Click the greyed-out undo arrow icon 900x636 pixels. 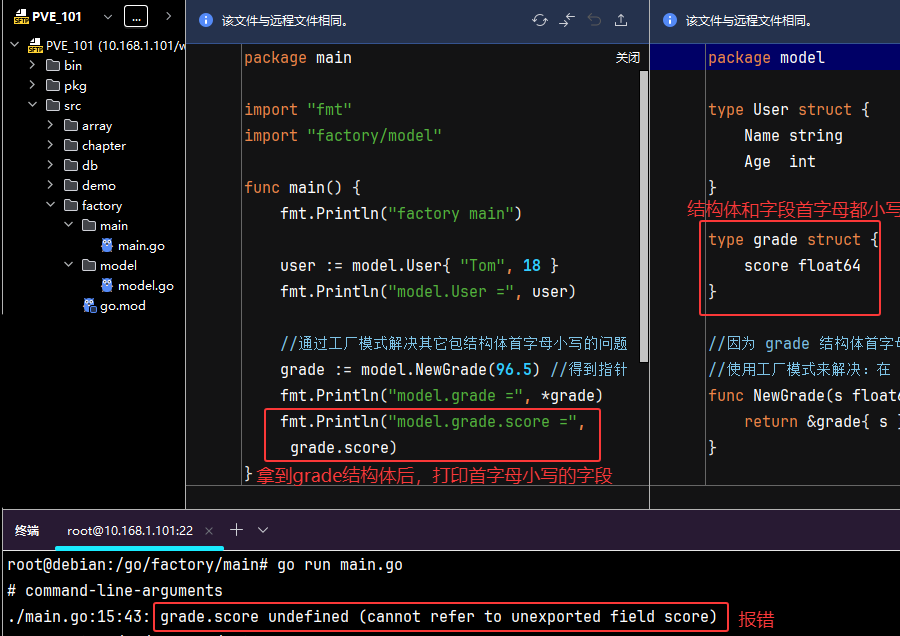point(594,20)
